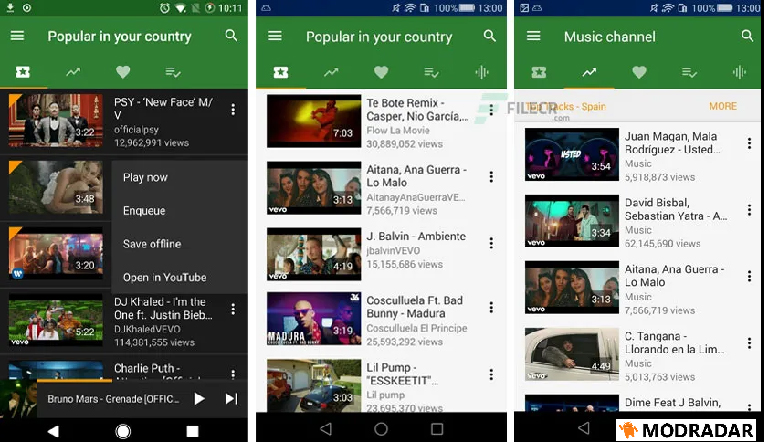
Task: Choose Play now from context menu
Action: click(x=145, y=177)
